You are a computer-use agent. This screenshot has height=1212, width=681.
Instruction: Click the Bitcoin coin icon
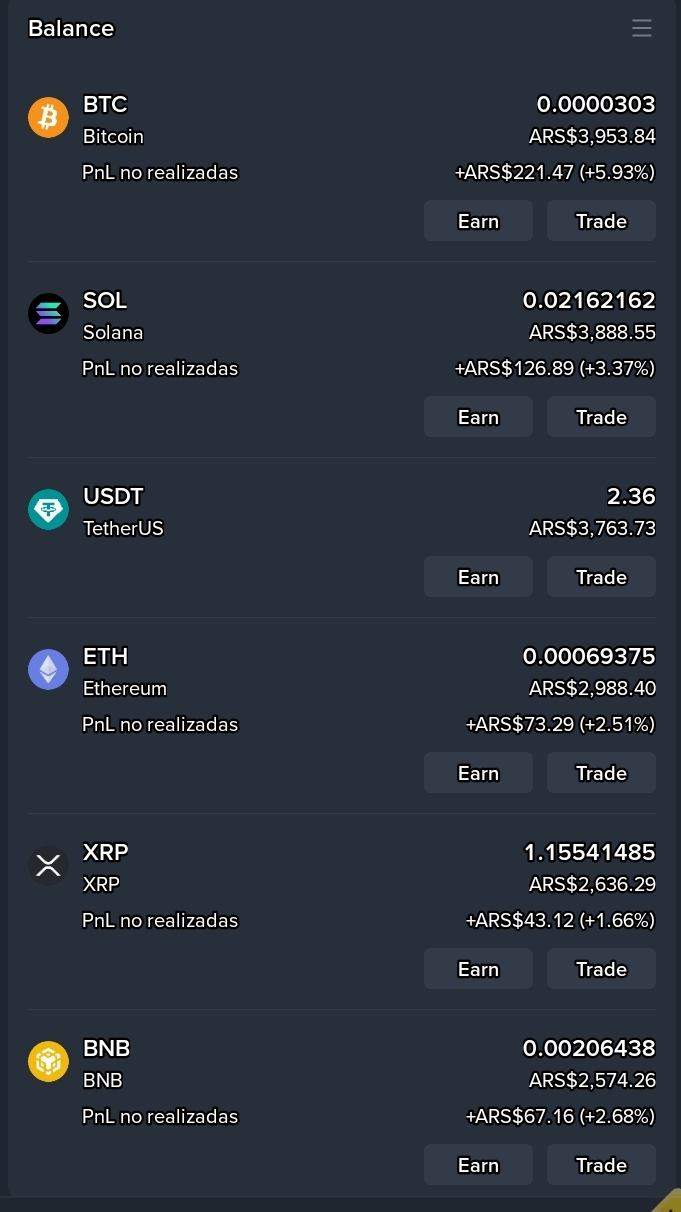tap(48, 118)
